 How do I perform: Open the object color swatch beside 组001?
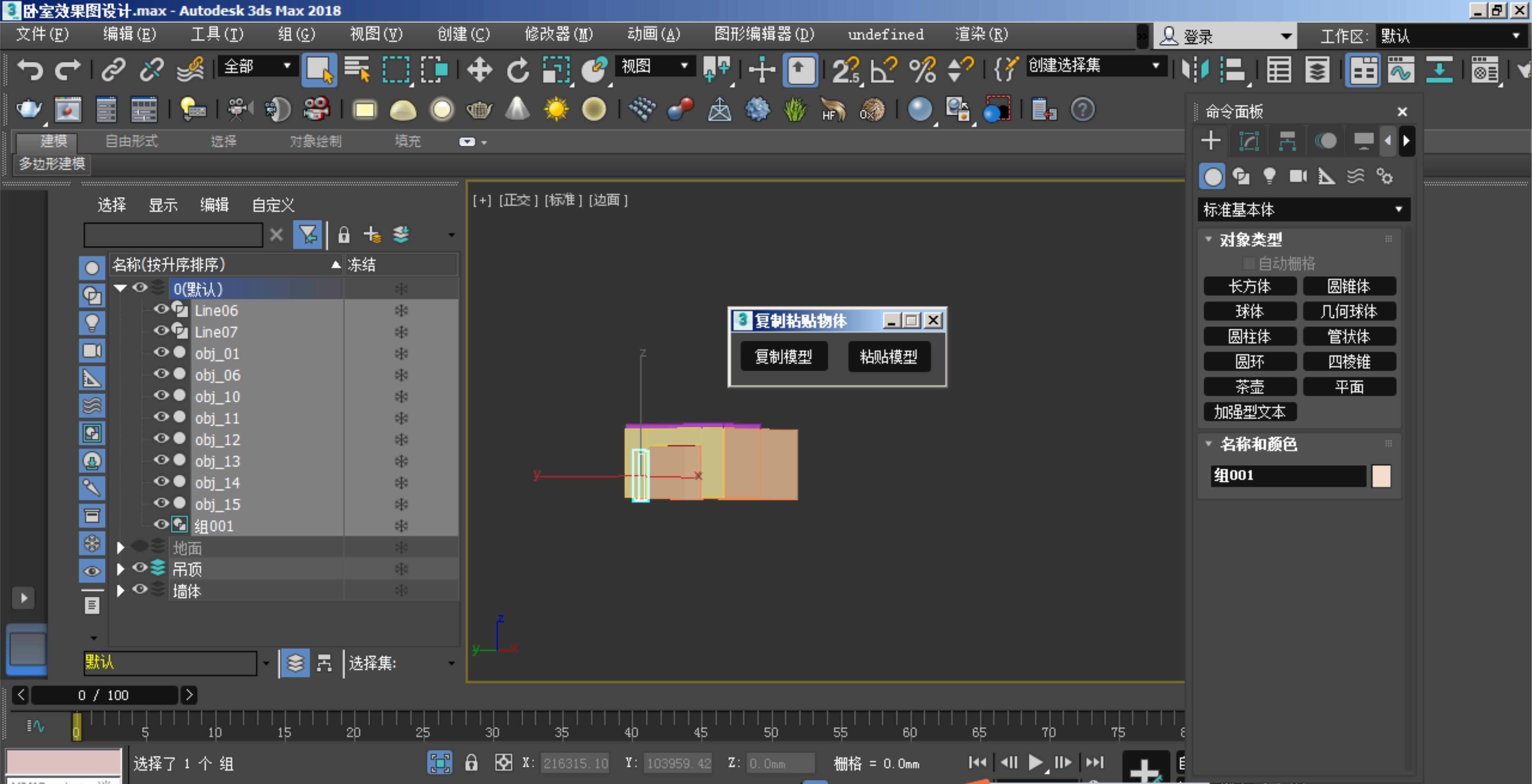[1381, 476]
